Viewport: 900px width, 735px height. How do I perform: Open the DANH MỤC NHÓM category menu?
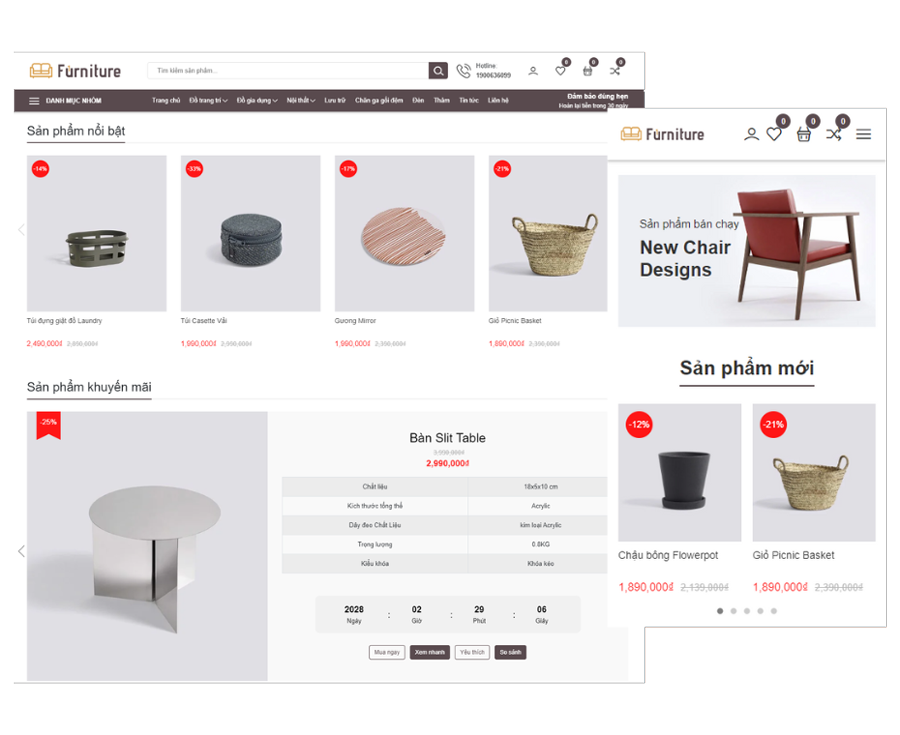(65, 101)
